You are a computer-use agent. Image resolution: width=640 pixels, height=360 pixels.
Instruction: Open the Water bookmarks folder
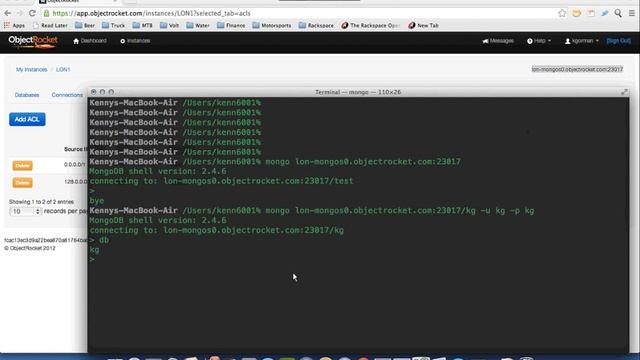198,25
